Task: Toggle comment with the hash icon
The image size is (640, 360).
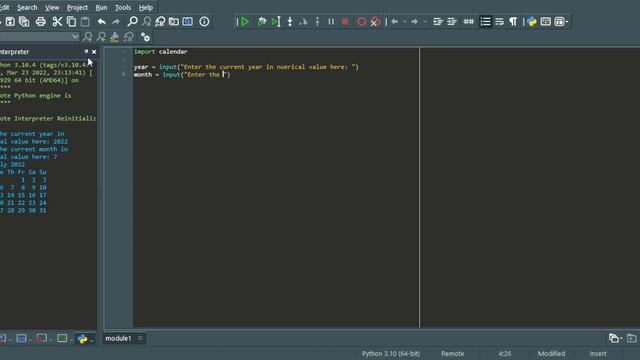Action: click(469, 22)
